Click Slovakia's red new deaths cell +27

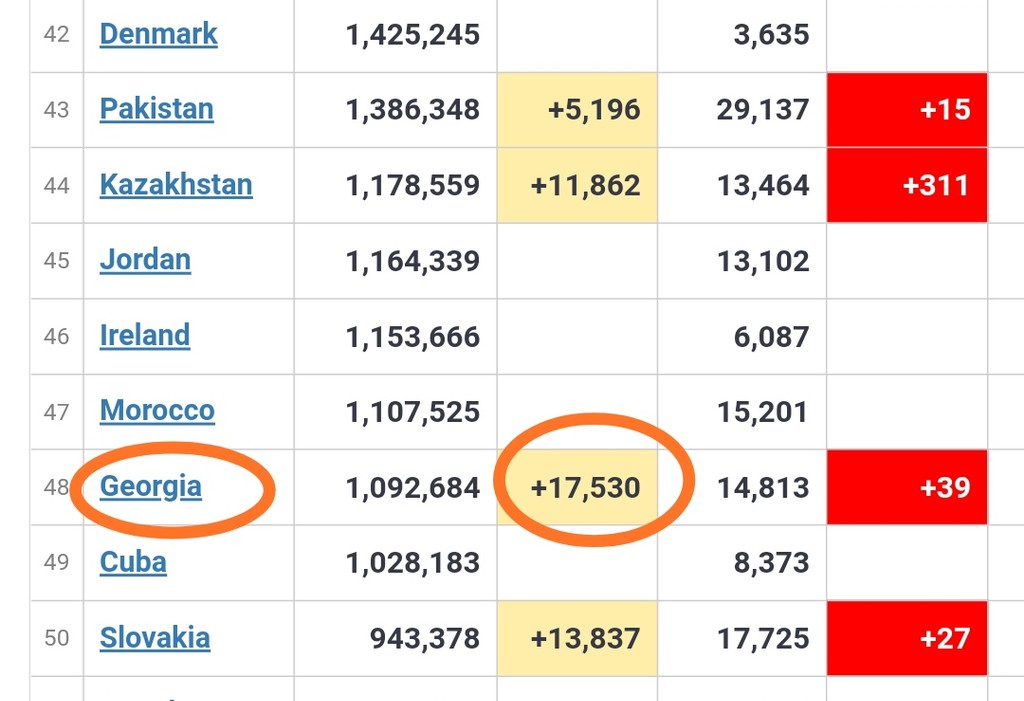coord(907,638)
